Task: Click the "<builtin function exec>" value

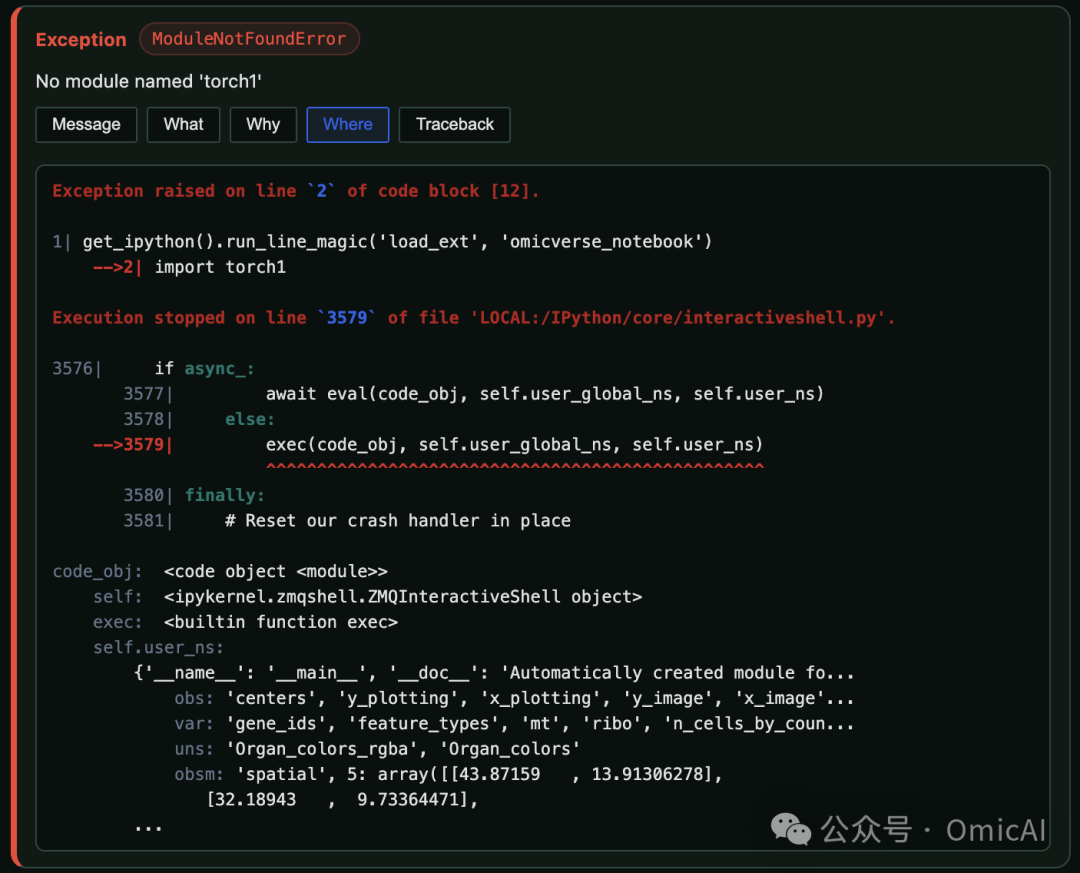Action: (x=281, y=622)
